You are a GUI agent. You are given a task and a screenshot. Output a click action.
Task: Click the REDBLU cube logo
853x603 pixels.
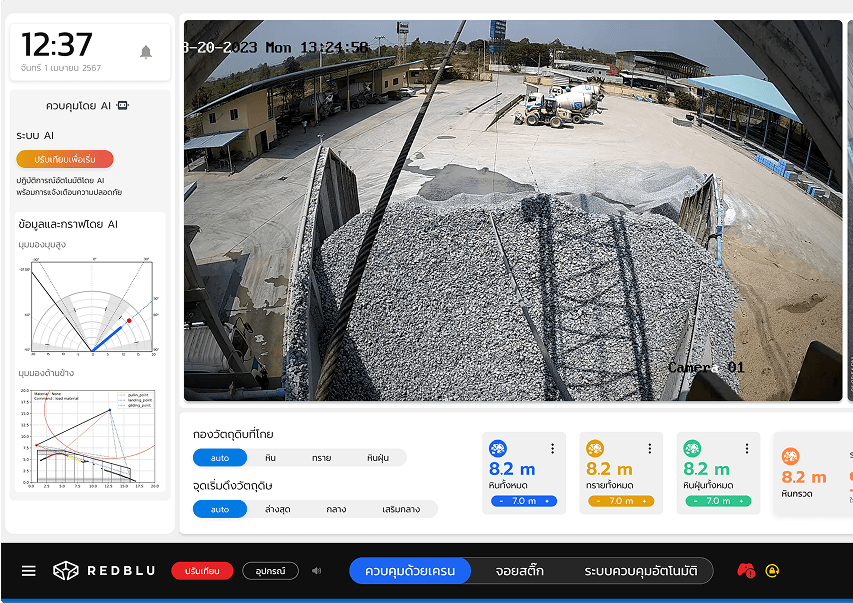[x=66, y=571]
